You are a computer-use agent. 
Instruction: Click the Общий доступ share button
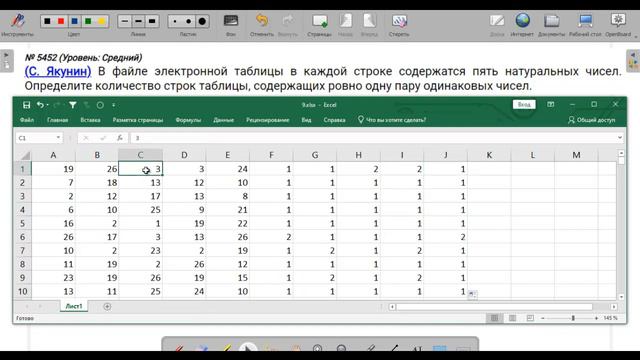[592, 120]
